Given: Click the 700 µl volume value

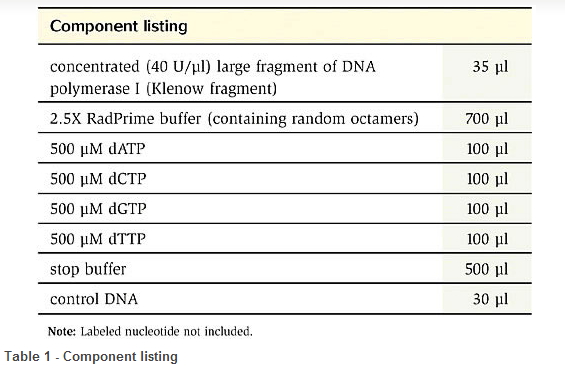Looking at the screenshot, I should [486, 119].
